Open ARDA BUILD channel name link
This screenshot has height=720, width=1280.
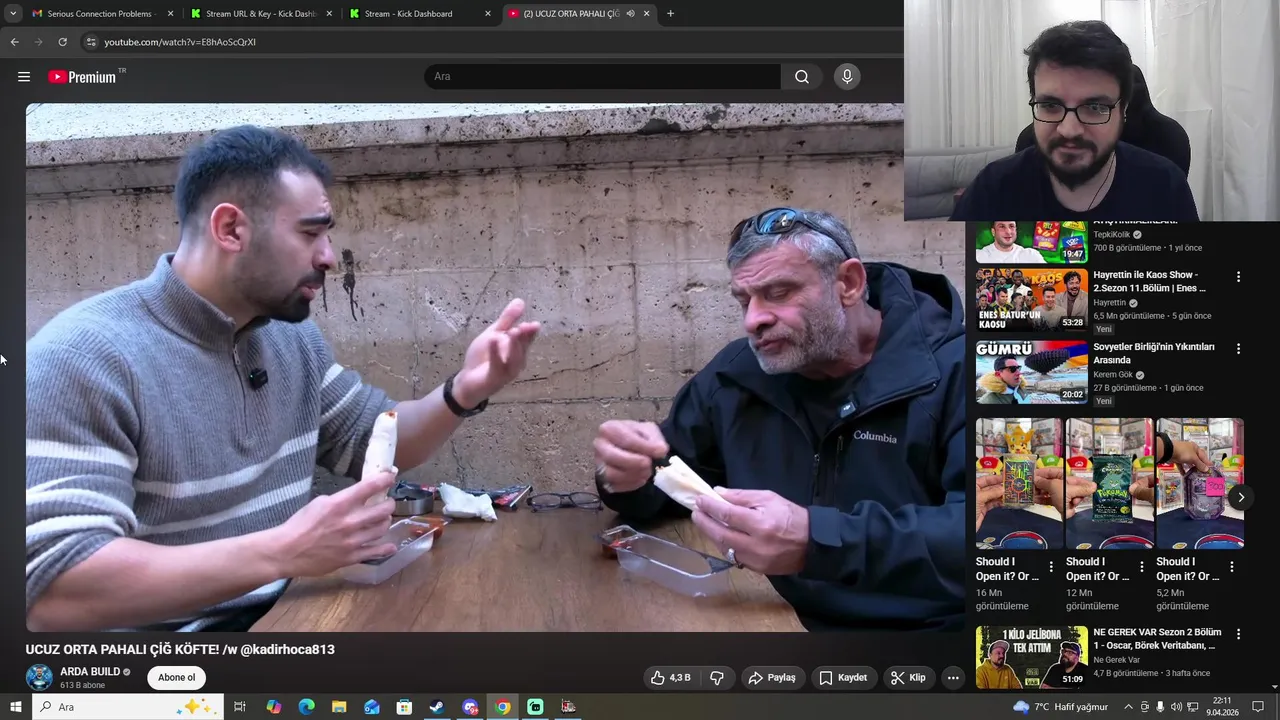coord(90,672)
